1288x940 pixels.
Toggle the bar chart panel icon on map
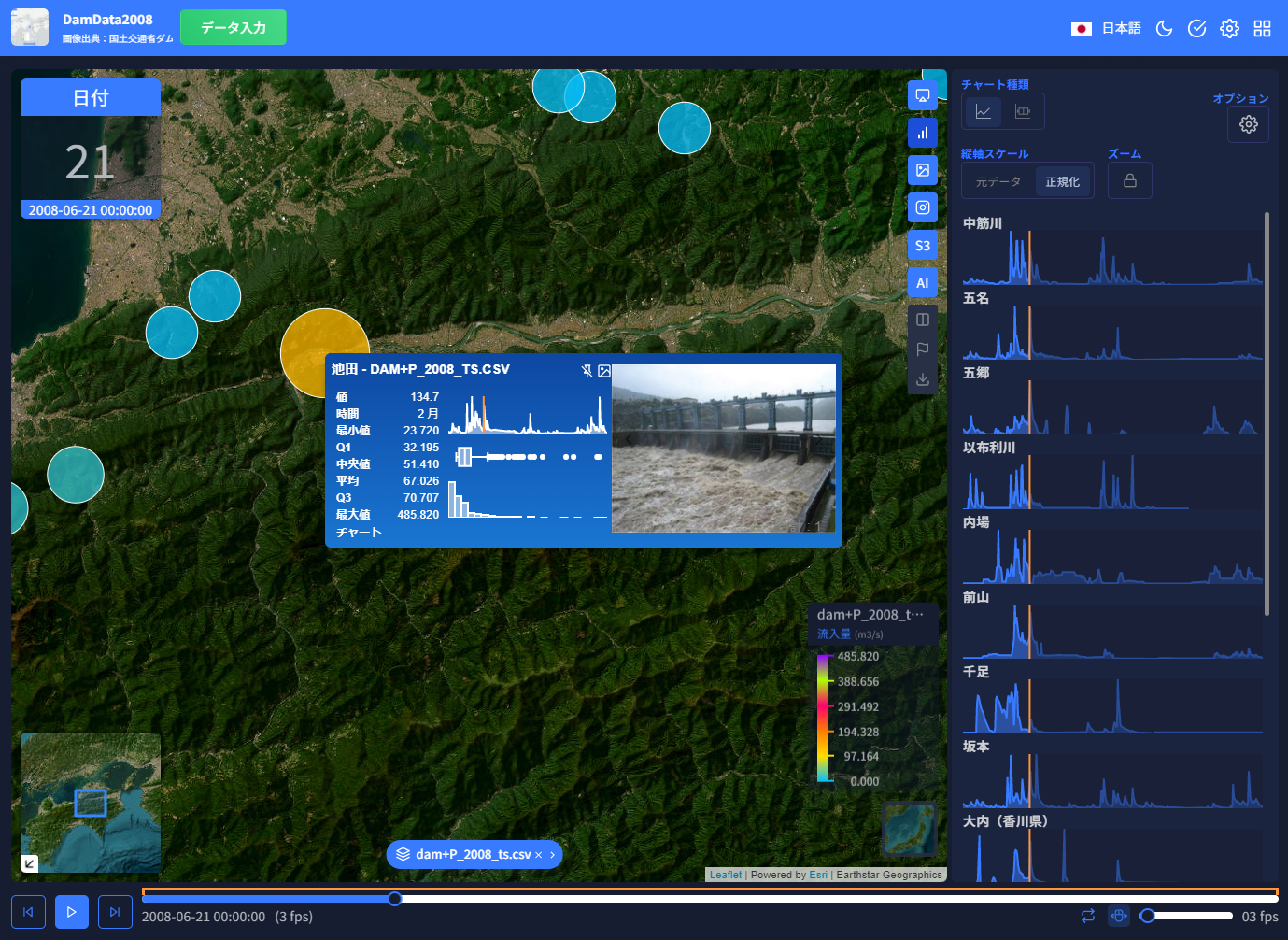(x=923, y=133)
